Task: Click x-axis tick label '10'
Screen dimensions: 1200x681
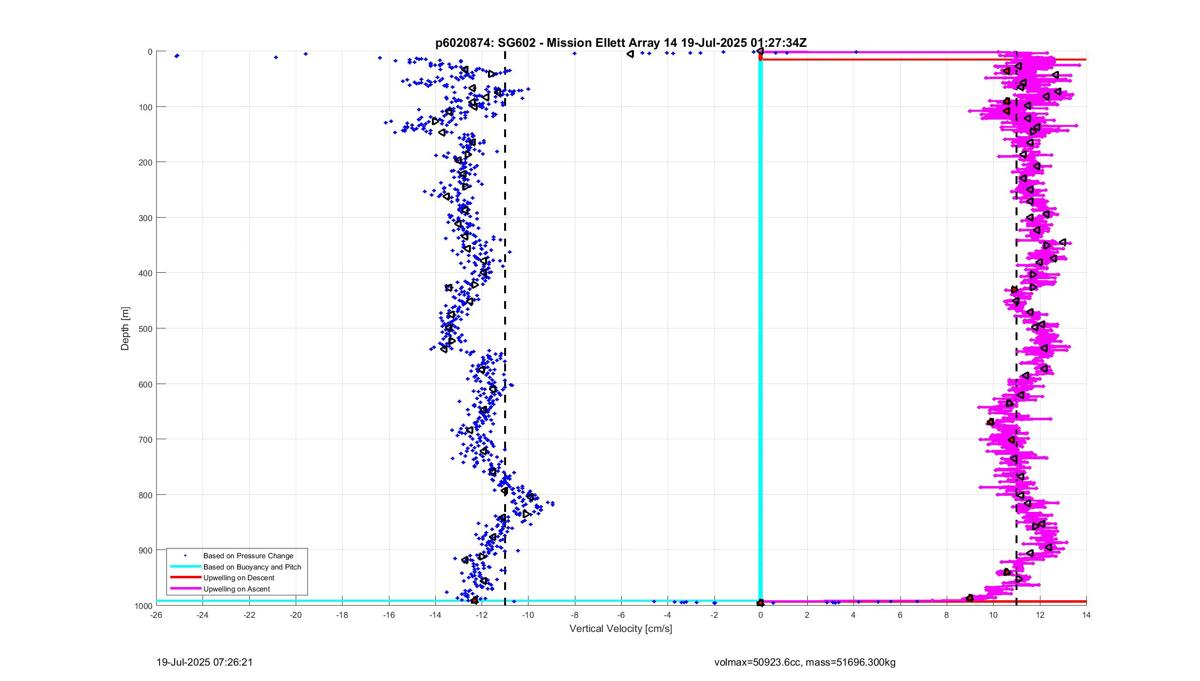Action: [993, 615]
